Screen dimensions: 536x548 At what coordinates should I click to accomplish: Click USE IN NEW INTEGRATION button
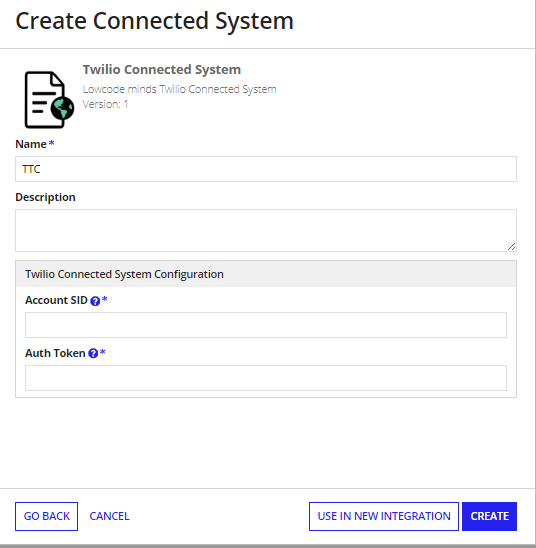point(384,516)
